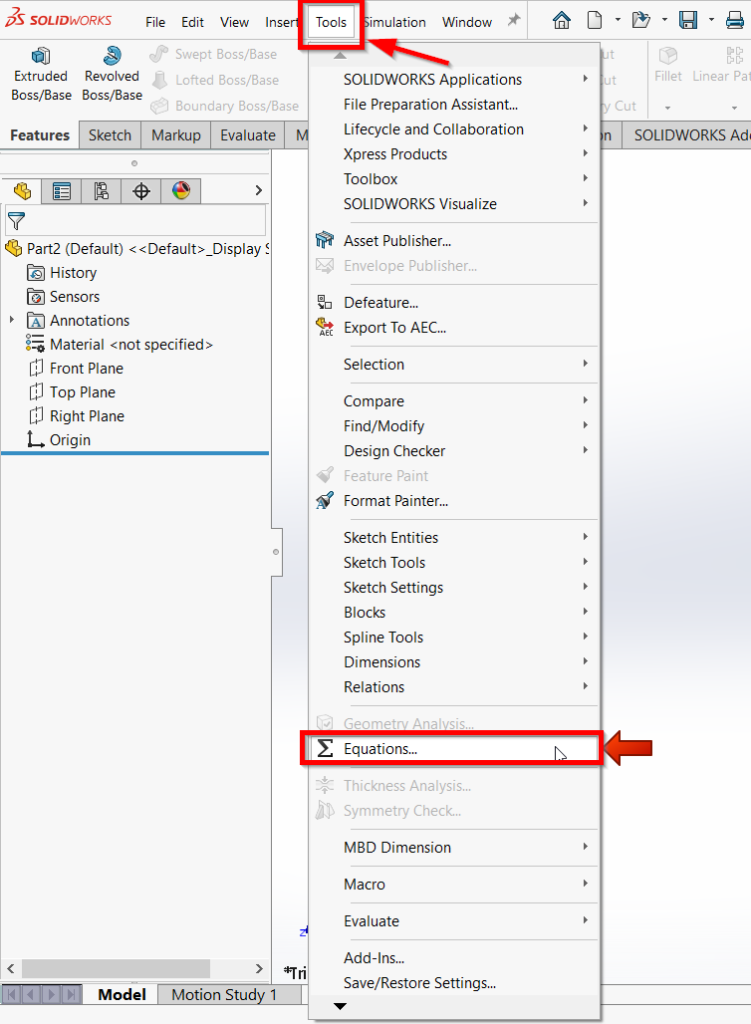Switch to the Markup ribbon tab

[176, 135]
